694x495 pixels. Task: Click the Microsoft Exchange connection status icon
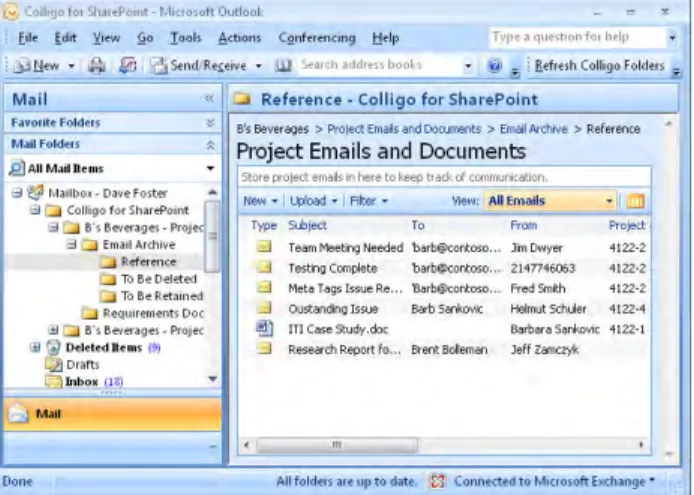(437, 481)
